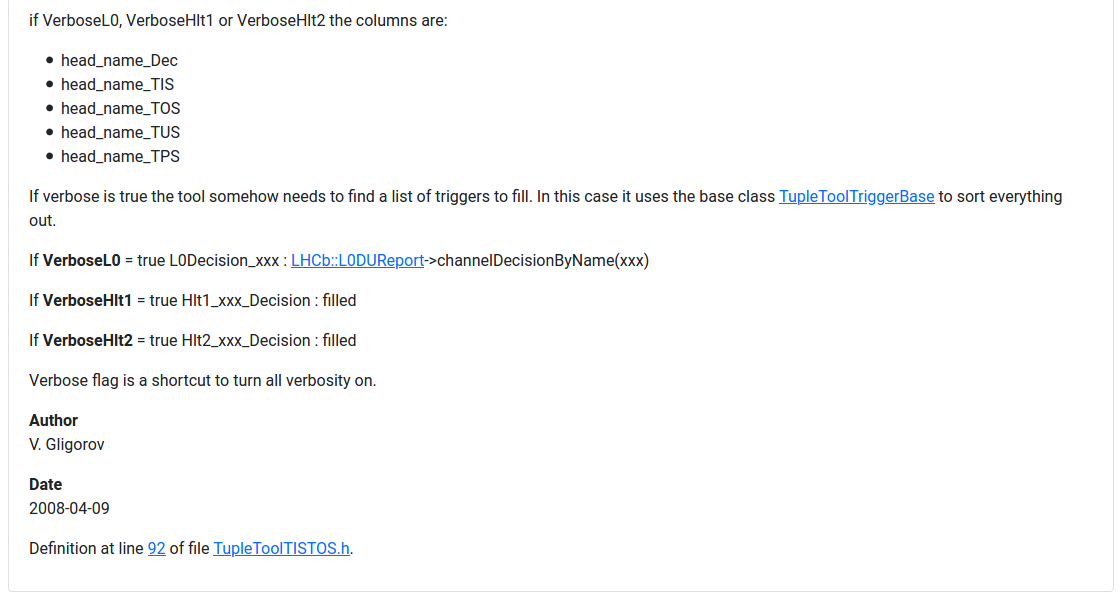
Task: Click the bold VerboseHlt2 text
Action: tap(88, 341)
